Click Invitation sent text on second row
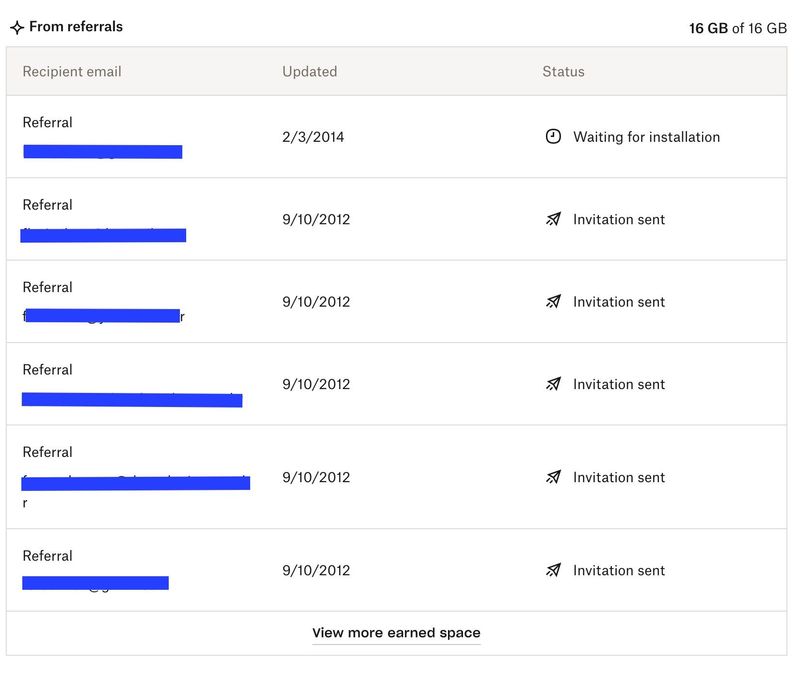The image size is (800, 687). 619,220
